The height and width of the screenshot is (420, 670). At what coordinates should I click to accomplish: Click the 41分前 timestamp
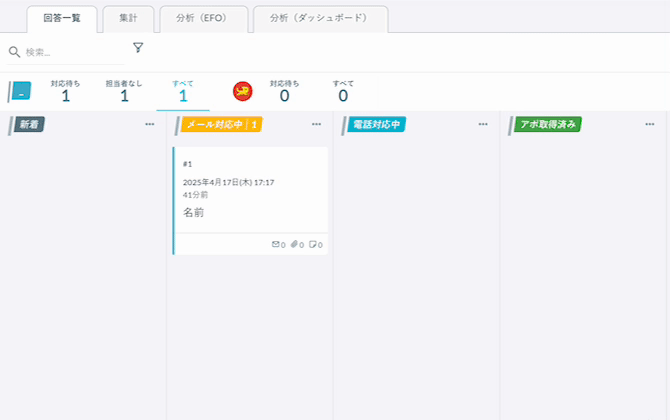[195, 195]
